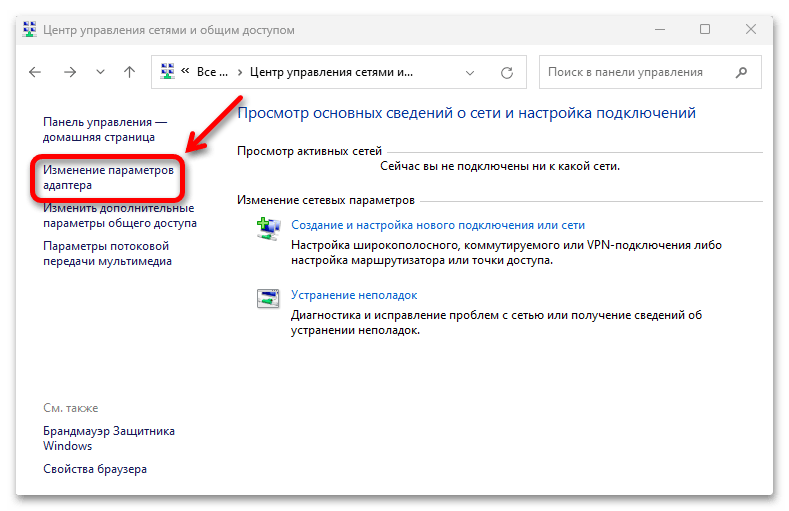Open 'Свойства браузера' link
The height and width of the screenshot is (511, 789).
point(95,469)
